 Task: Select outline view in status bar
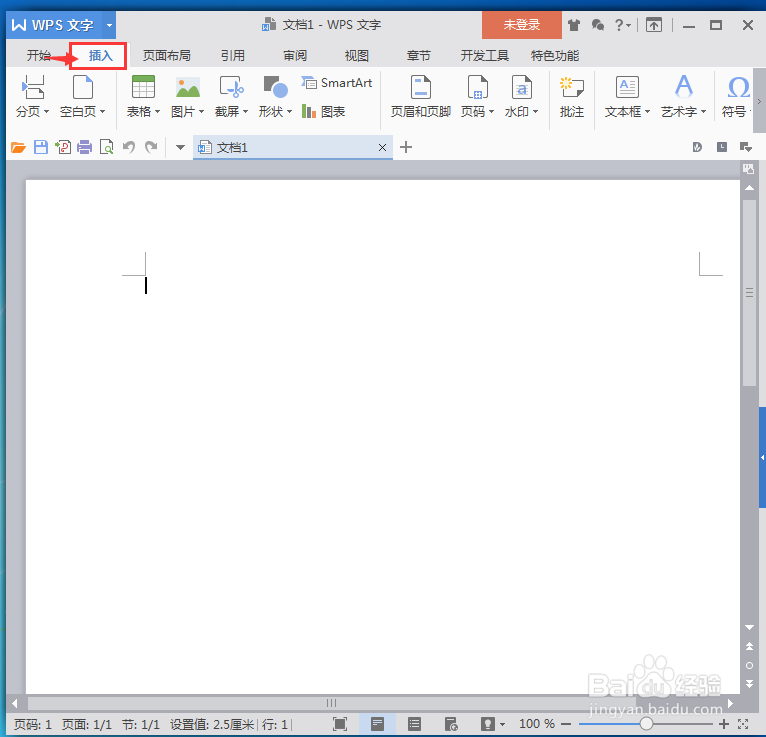[414, 724]
